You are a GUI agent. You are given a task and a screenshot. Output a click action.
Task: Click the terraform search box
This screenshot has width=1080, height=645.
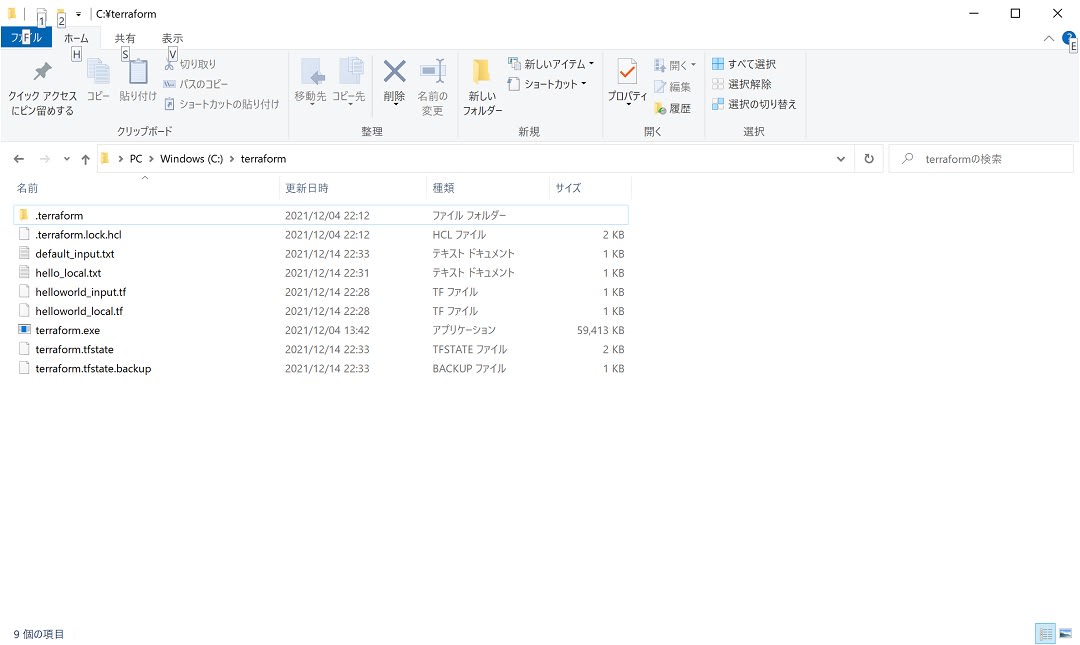(981, 159)
